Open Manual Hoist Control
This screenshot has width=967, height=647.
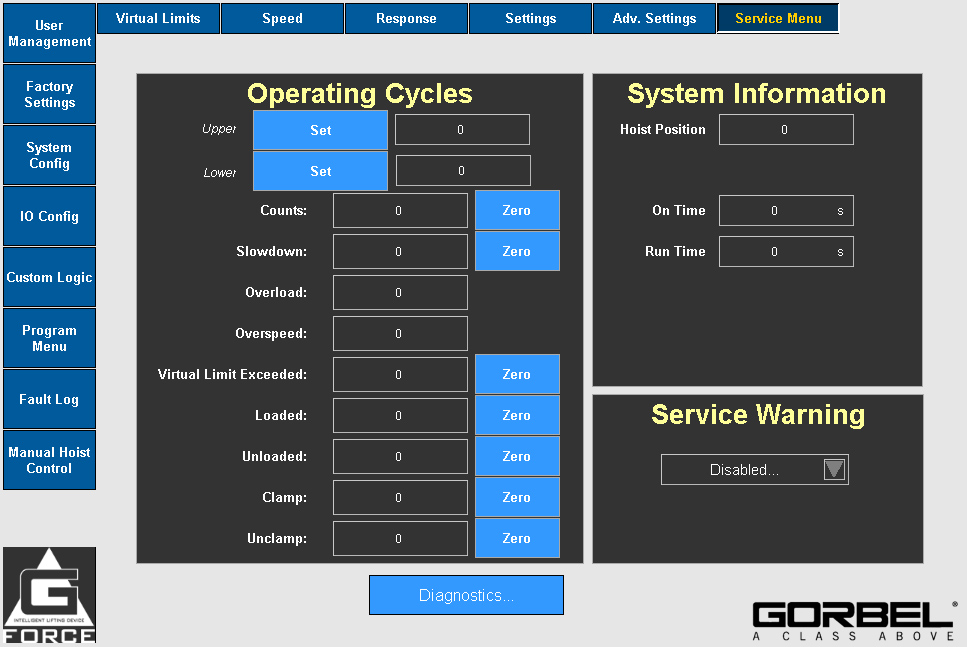pos(49,460)
